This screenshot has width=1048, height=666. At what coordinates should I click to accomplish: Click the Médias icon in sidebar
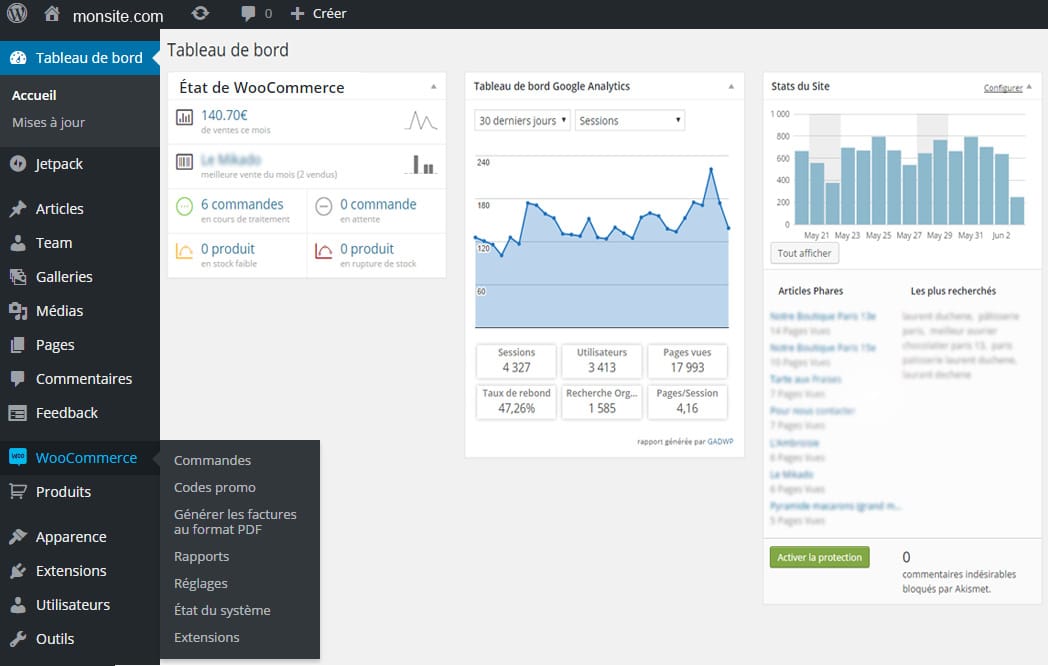tap(18, 311)
